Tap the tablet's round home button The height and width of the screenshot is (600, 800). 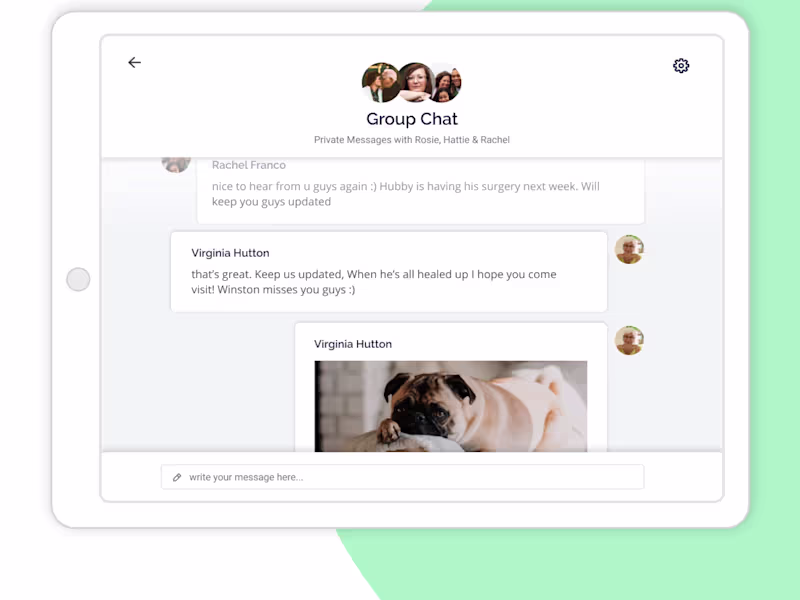78,279
